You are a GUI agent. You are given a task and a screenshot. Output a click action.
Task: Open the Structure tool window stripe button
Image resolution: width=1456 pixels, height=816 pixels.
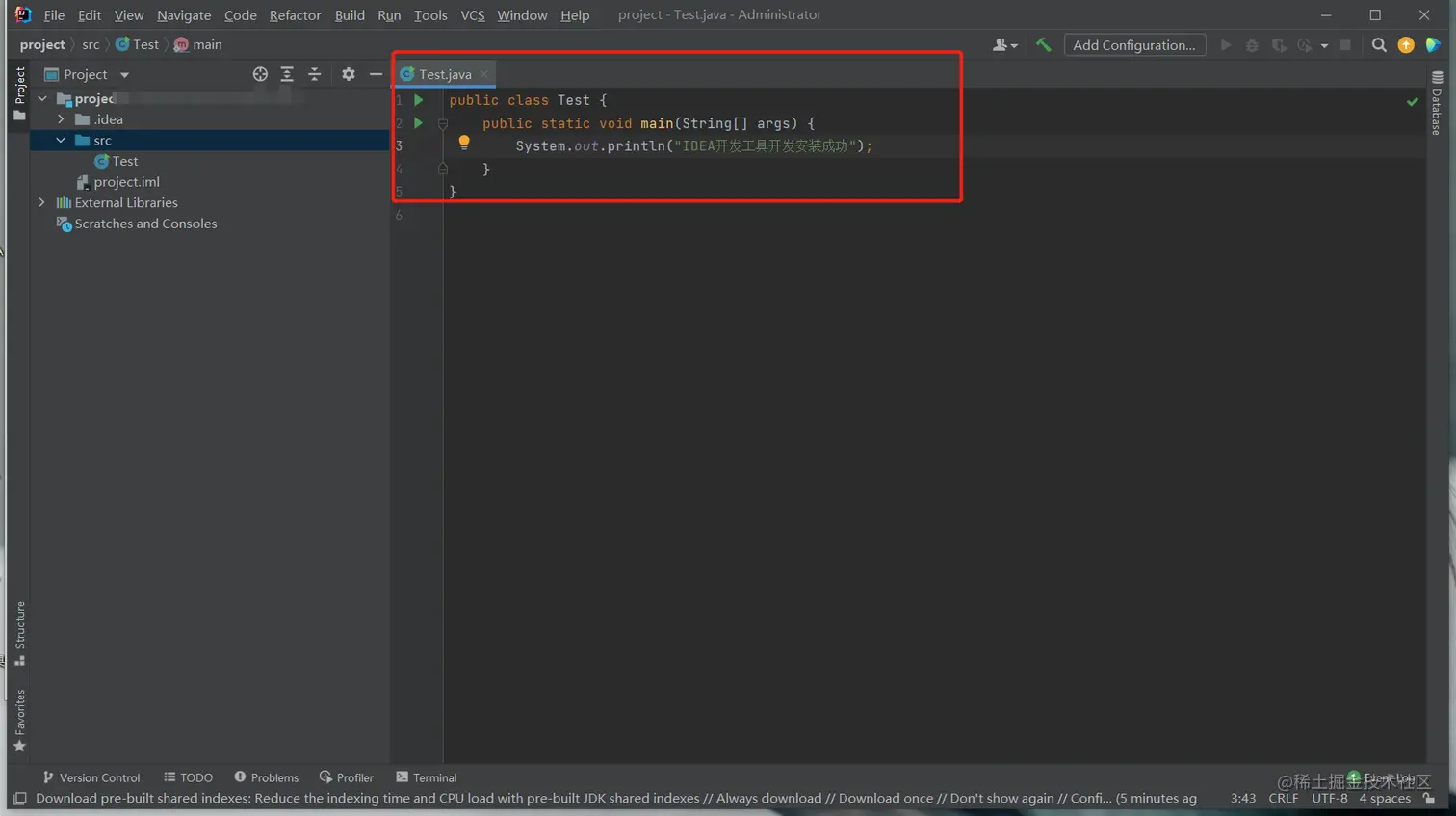coord(19,634)
